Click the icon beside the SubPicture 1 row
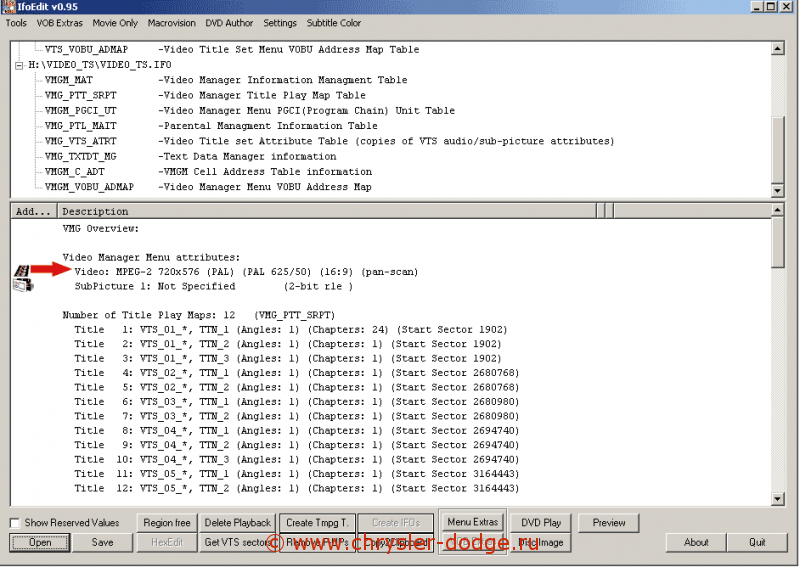 click(x=23, y=285)
